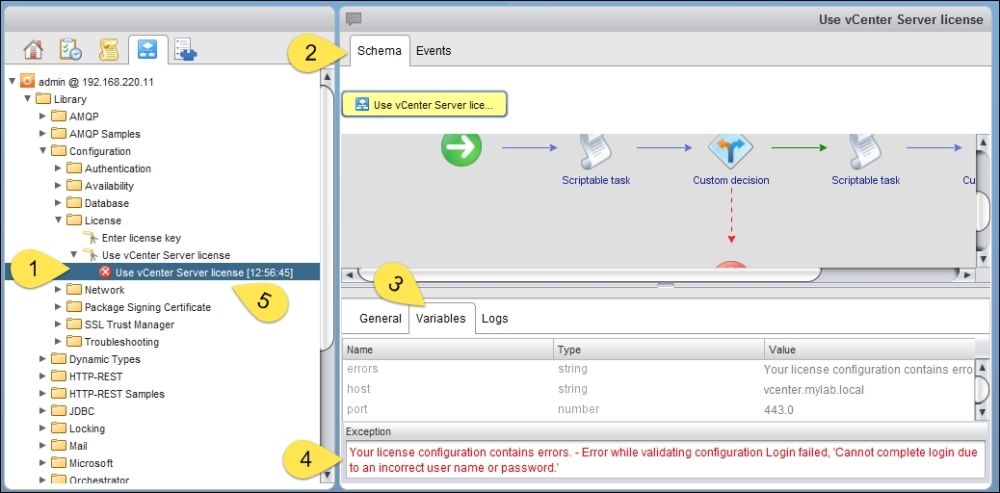This screenshot has height=493, width=1000.
Task: Sort variables by Value column header
Action: tap(869, 350)
